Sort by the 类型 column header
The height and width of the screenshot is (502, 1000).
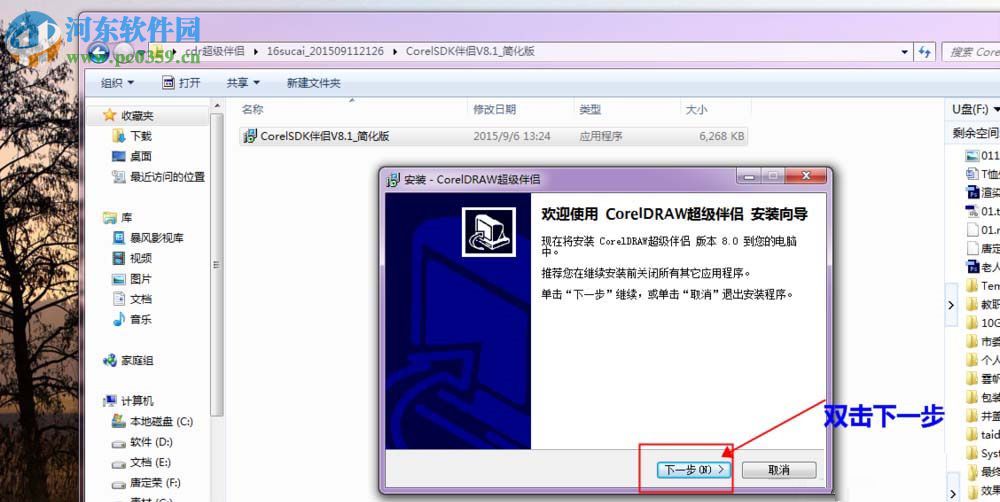click(x=590, y=109)
